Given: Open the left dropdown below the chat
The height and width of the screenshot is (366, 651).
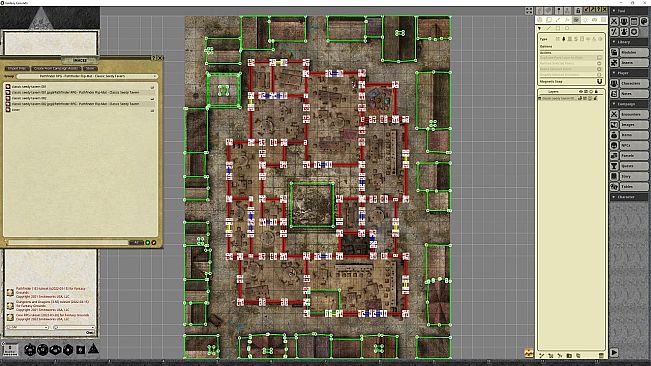Looking at the screenshot, I should click(x=27, y=327).
